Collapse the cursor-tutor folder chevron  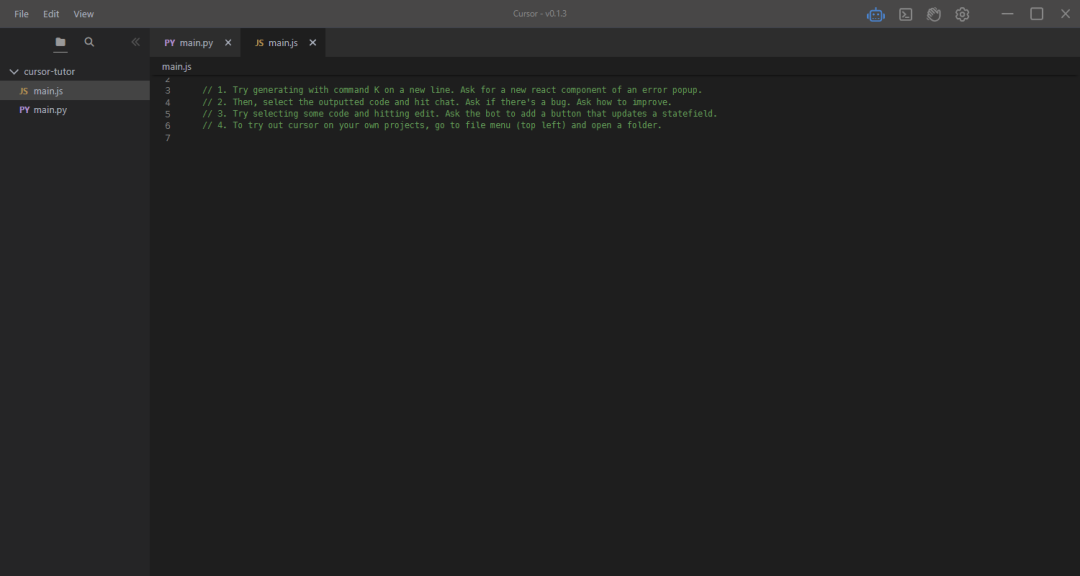(x=14, y=72)
